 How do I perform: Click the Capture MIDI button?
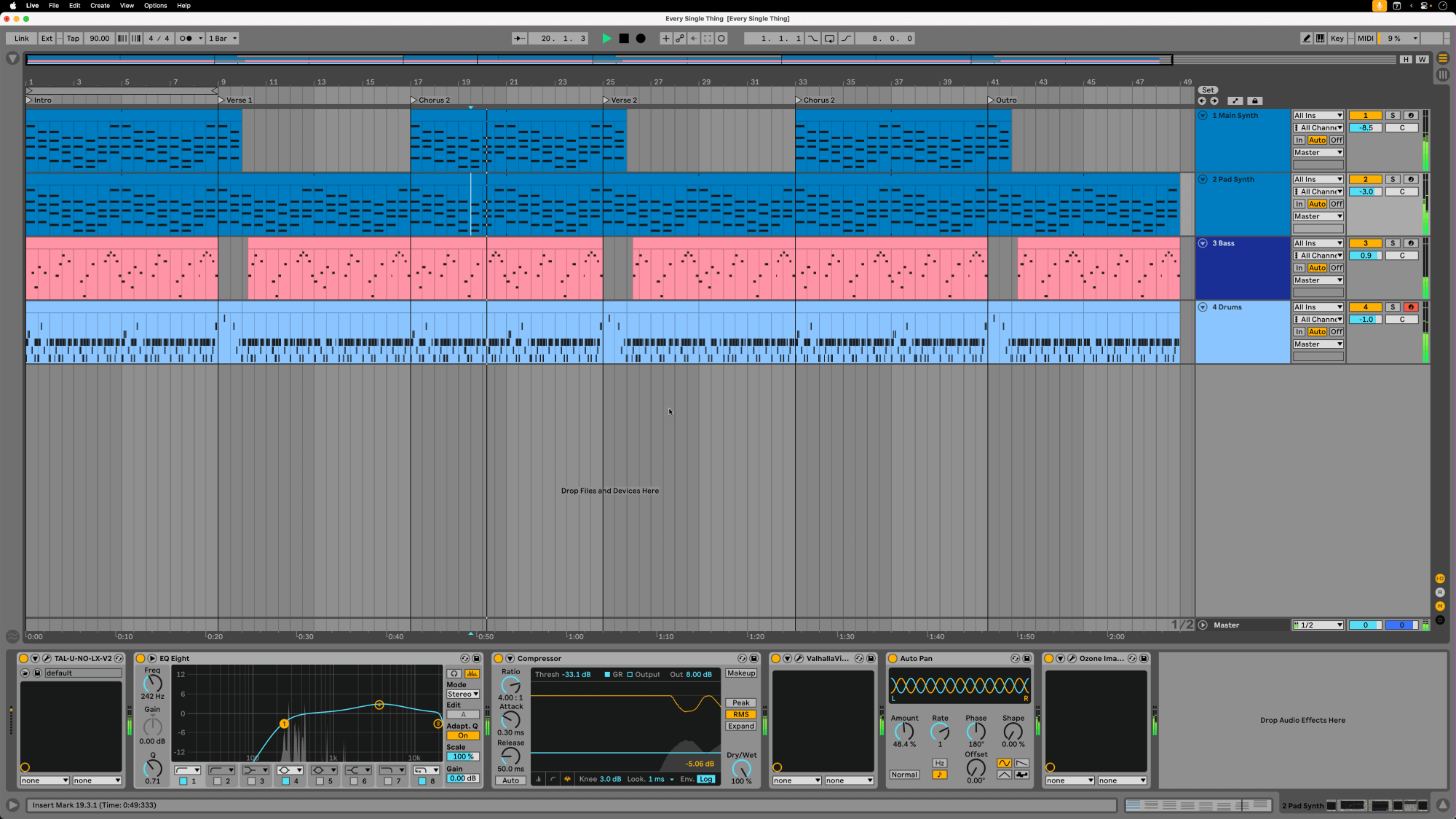pyautogui.click(x=708, y=39)
